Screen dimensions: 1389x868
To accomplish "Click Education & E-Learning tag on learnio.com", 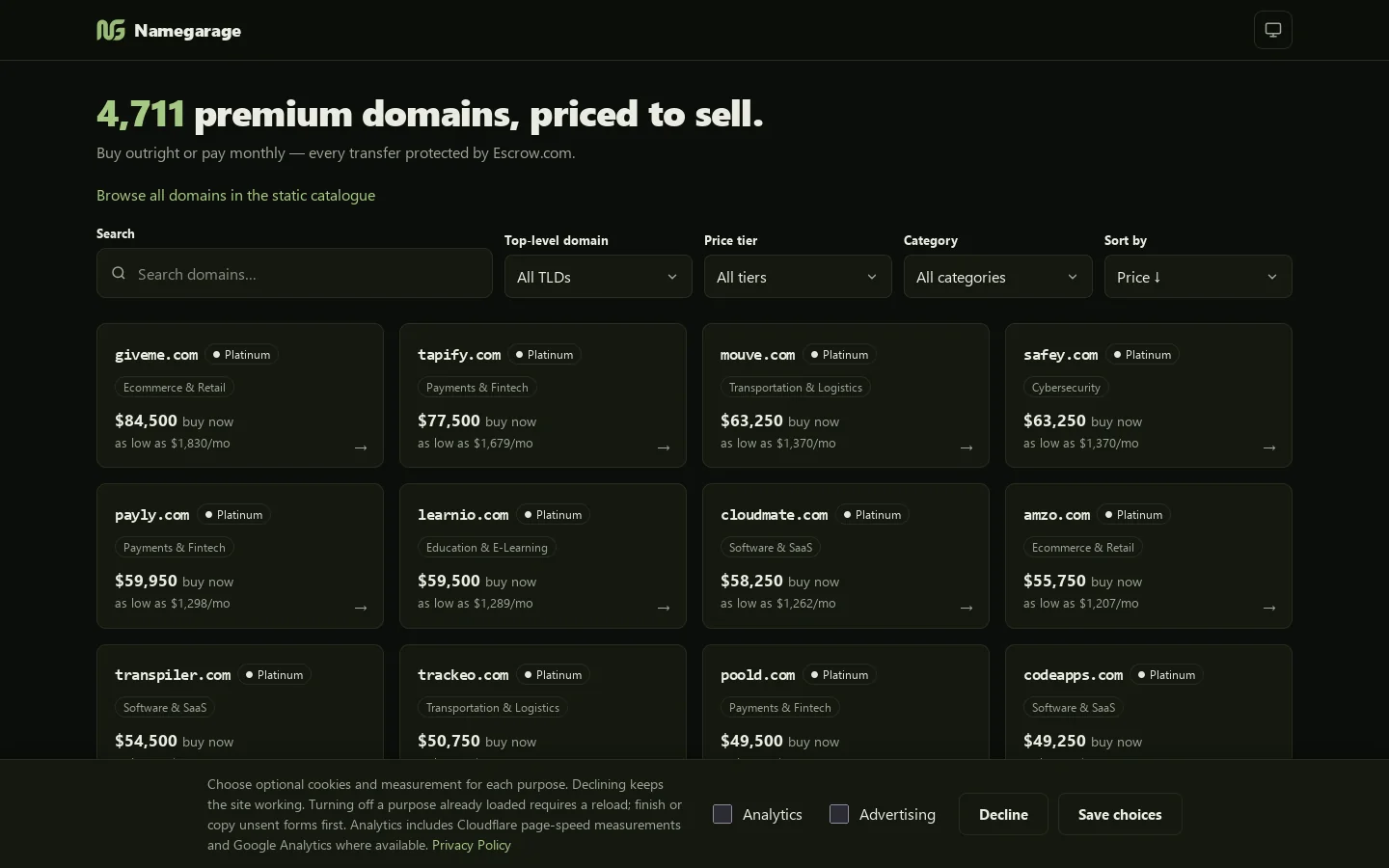I will [487, 548].
